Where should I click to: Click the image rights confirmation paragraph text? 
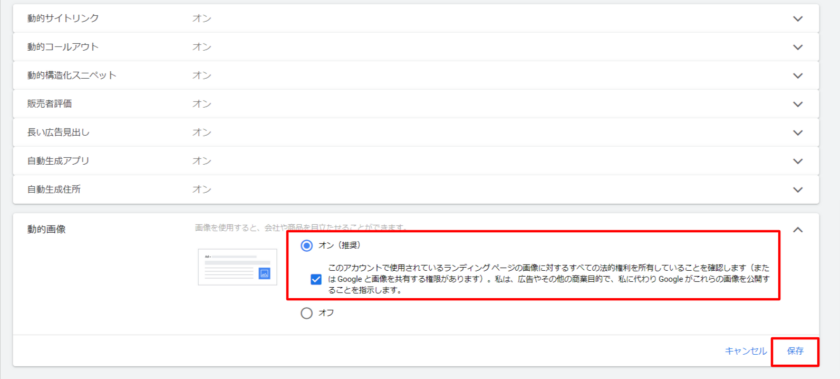(549, 279)
